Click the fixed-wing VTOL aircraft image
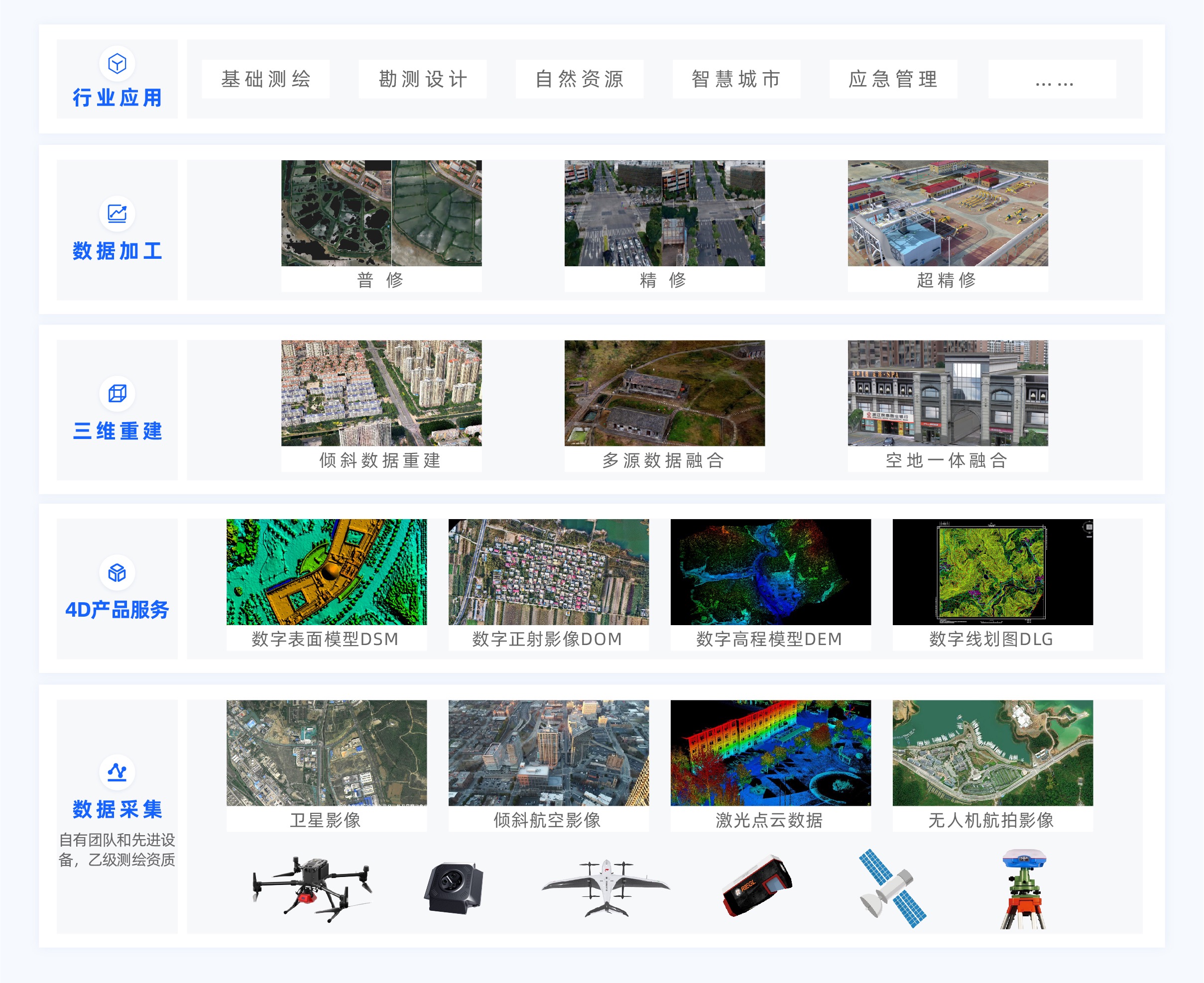 pos(605,887)
